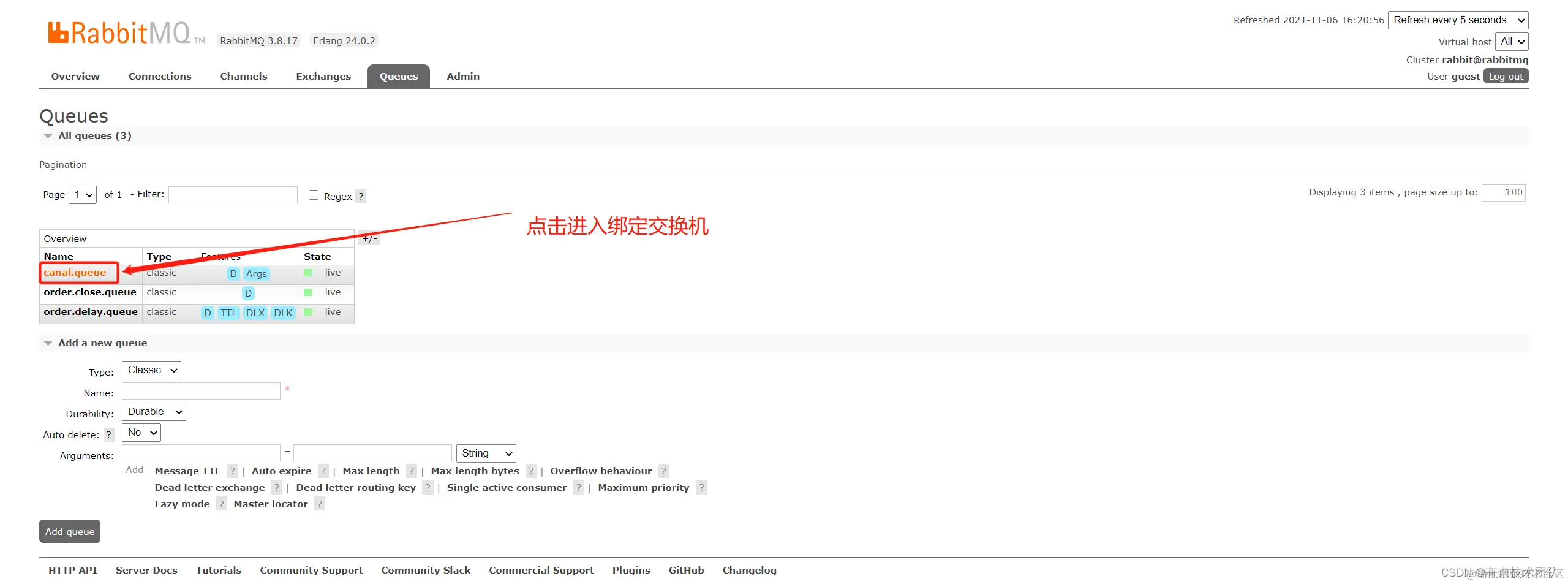Open the Community Slack link
Screen dimensions: 1568x584
pos(426,571)
